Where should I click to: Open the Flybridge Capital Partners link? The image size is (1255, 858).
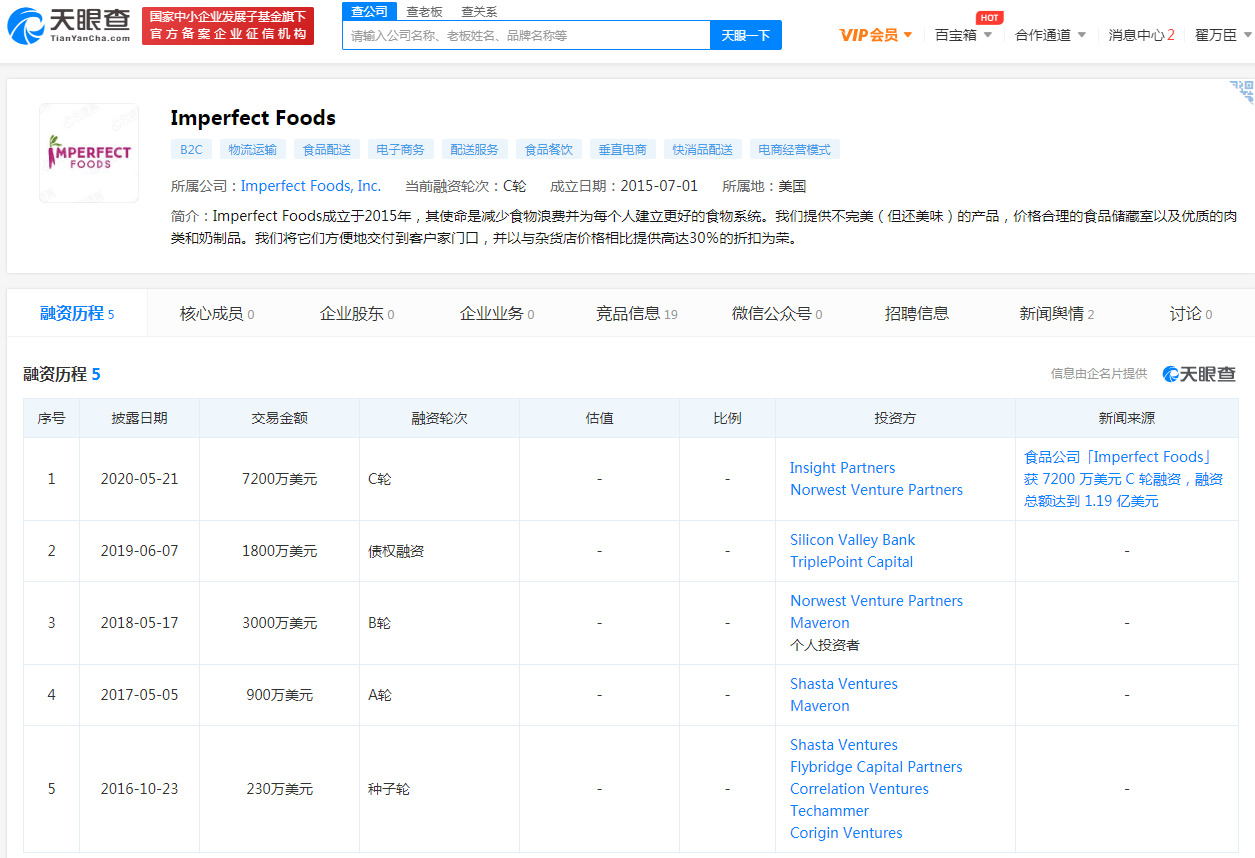tap(876, 767)
